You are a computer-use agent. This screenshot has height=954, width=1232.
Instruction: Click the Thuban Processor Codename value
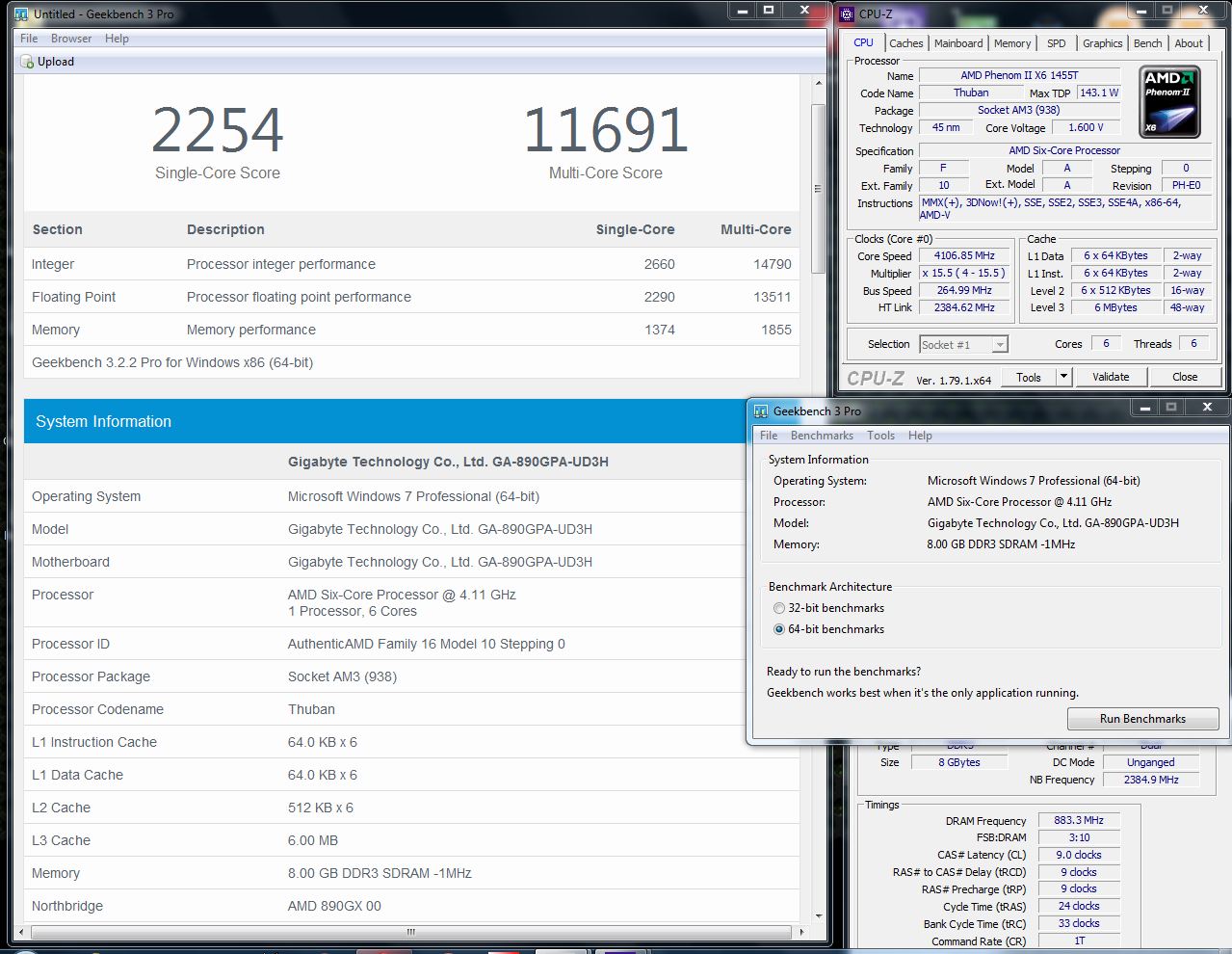[x=311, y=709]
